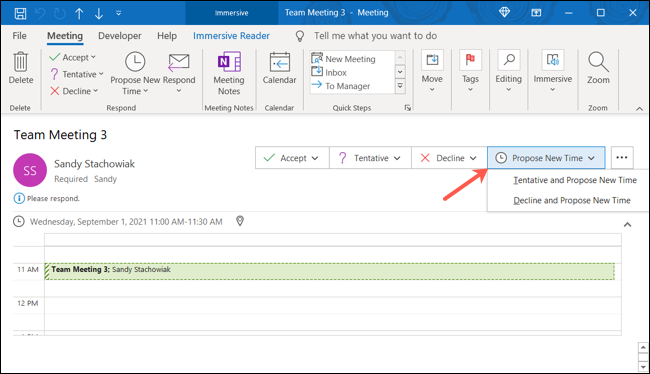Click the Delete trash can icon

pos(20,62)
